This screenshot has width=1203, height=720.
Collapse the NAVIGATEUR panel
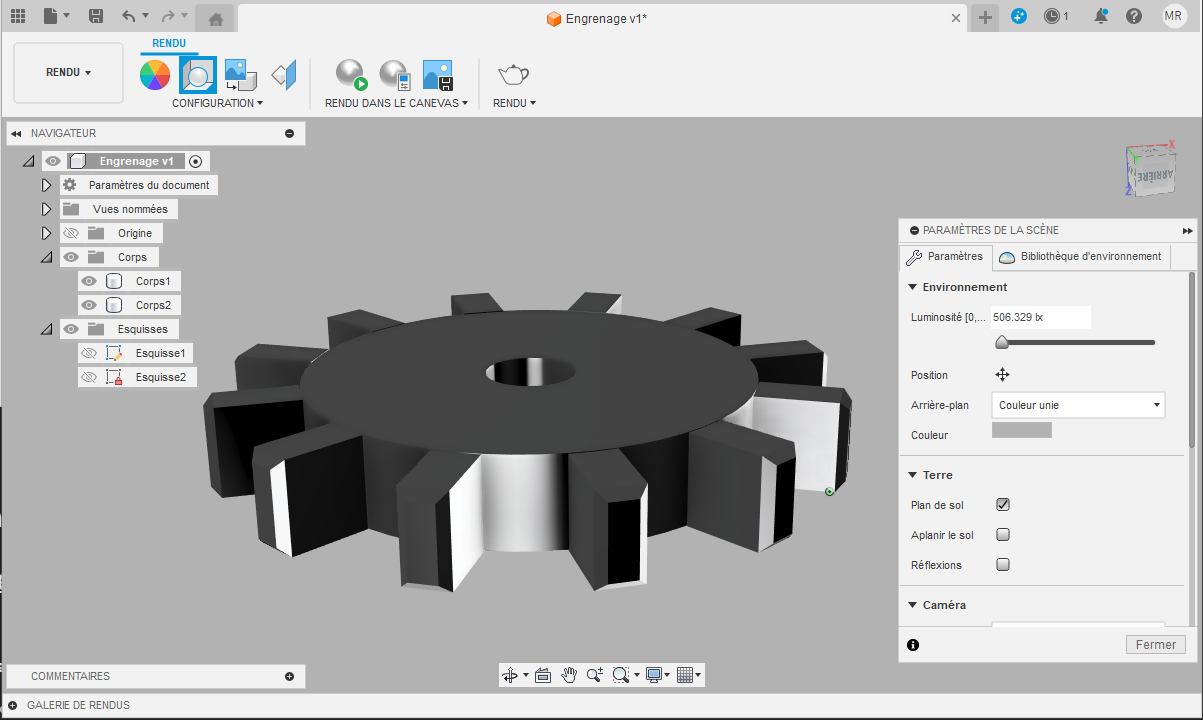coord(16,133)
